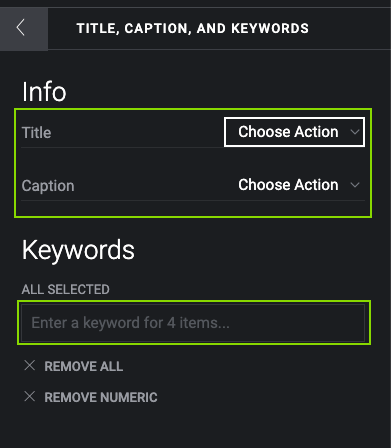Click the Choose Action text in the Caption row
This screenshot has width=391, height=448.
[288, 185]
